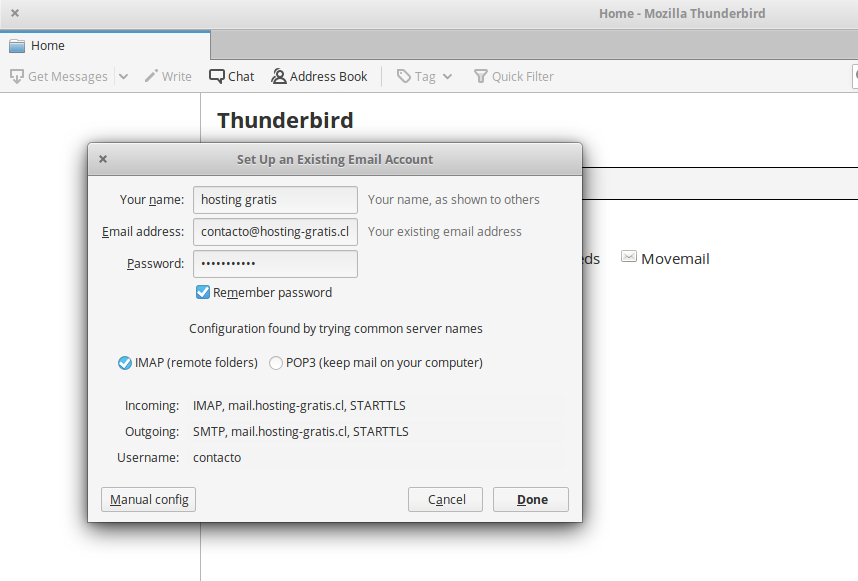Click the Your name input field

275,200
